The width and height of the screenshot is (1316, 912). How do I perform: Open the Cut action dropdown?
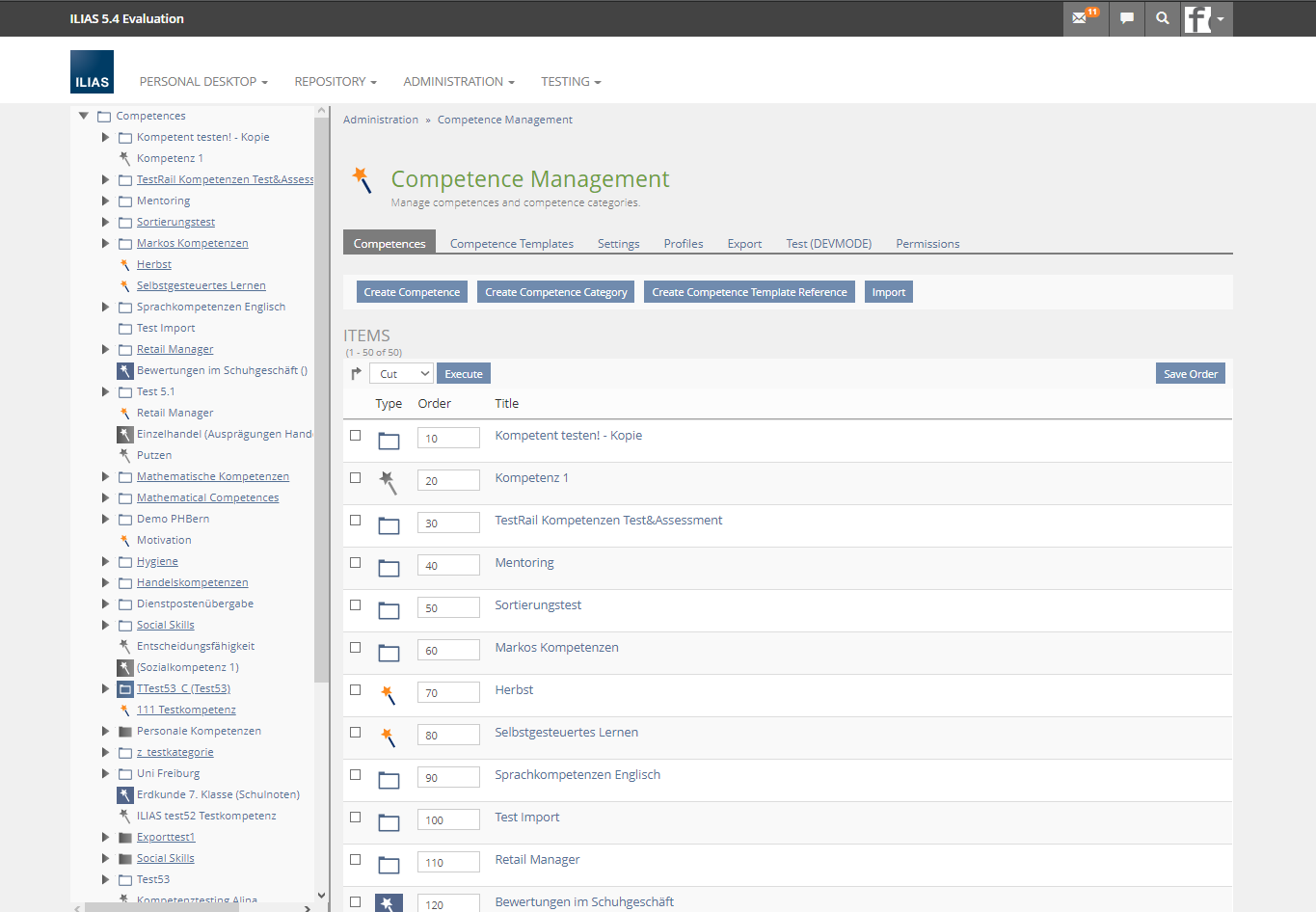pyautogui.click(x=400, y=374)
